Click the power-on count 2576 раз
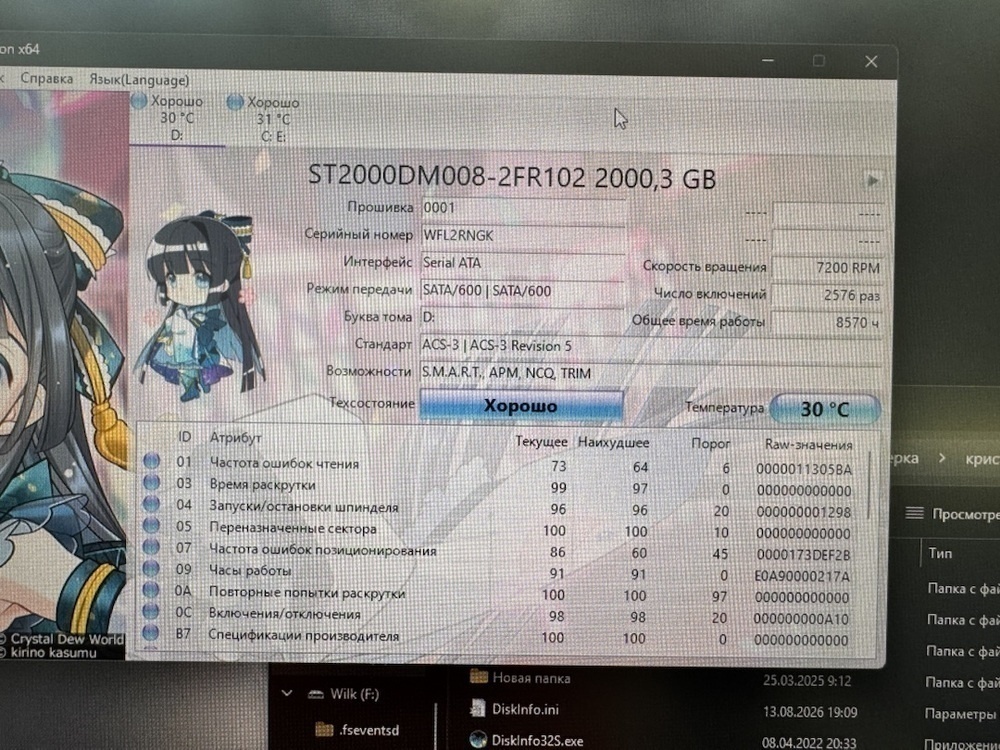Screen dimensions: 1000x750 tap(827, 295)
